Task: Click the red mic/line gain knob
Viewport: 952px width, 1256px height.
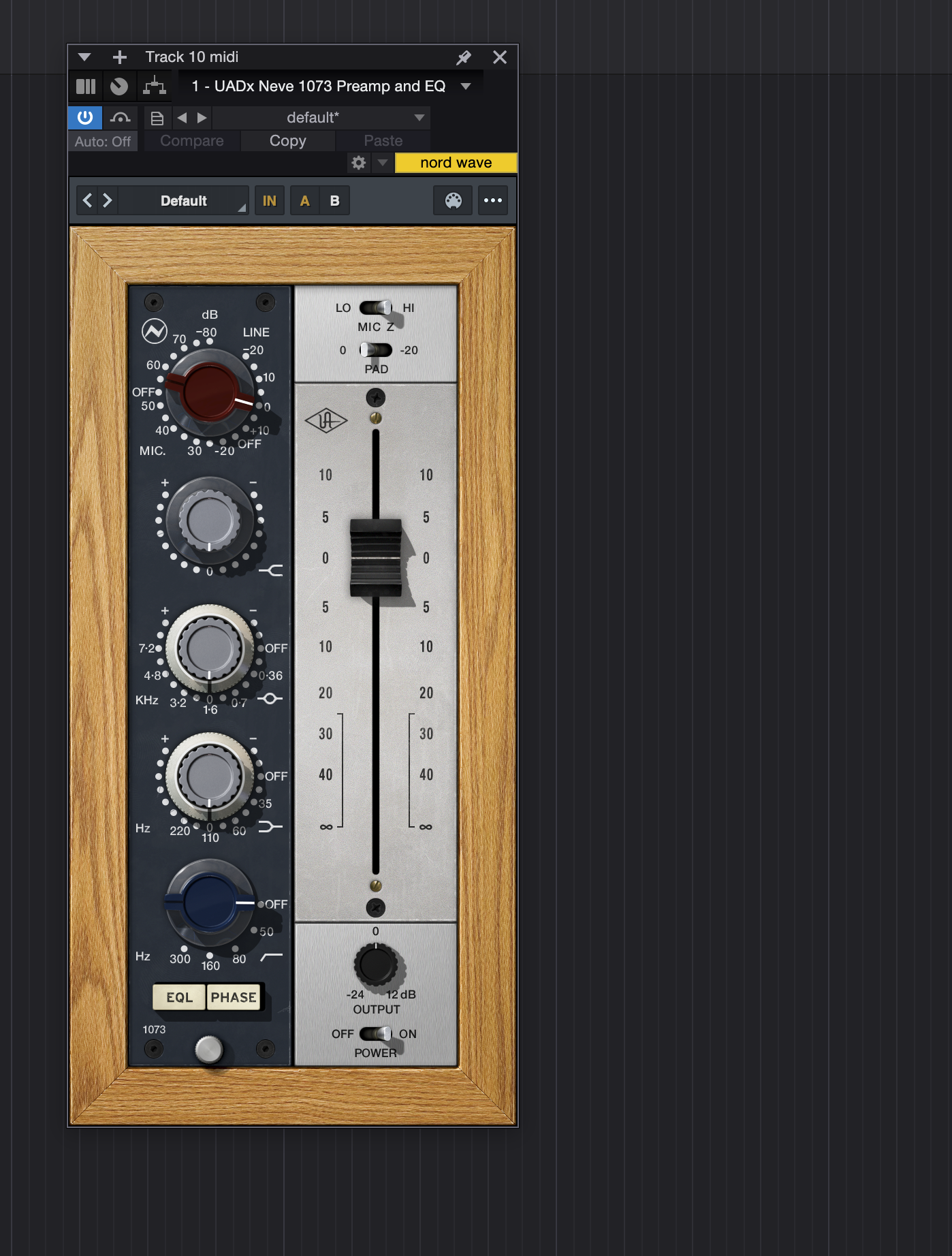Action: [210, 393]
